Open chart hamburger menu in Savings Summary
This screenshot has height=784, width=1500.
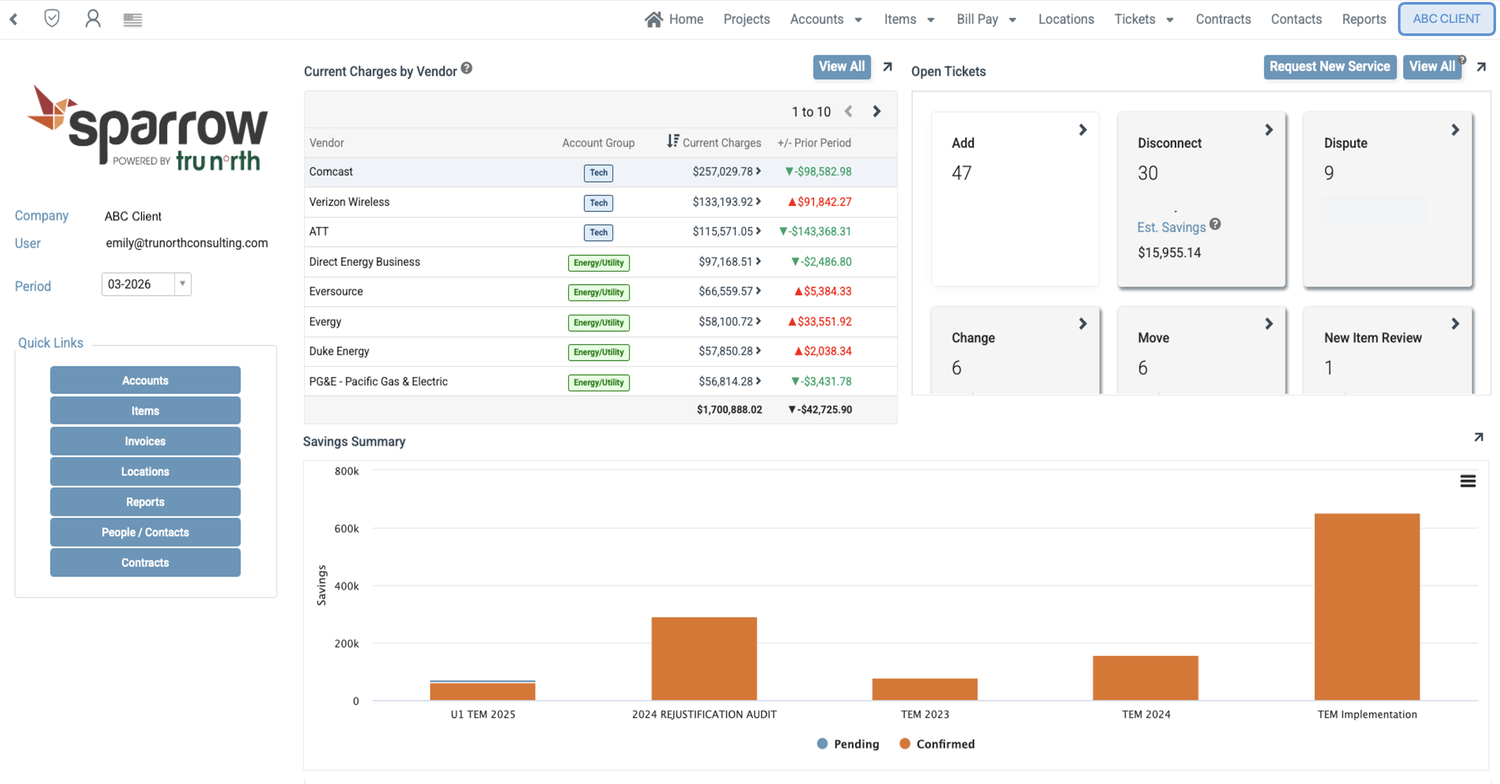[1468, 481]
